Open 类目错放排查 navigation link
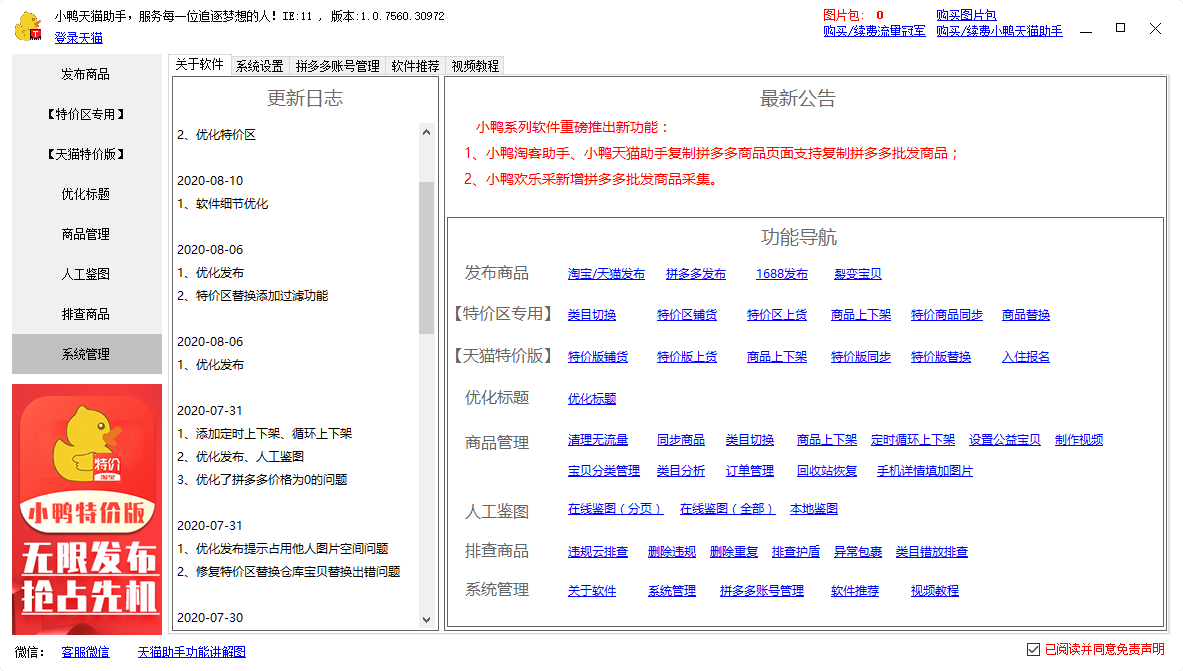The width and height of the screenshot is (1183, 671). (x=932, y=552)
